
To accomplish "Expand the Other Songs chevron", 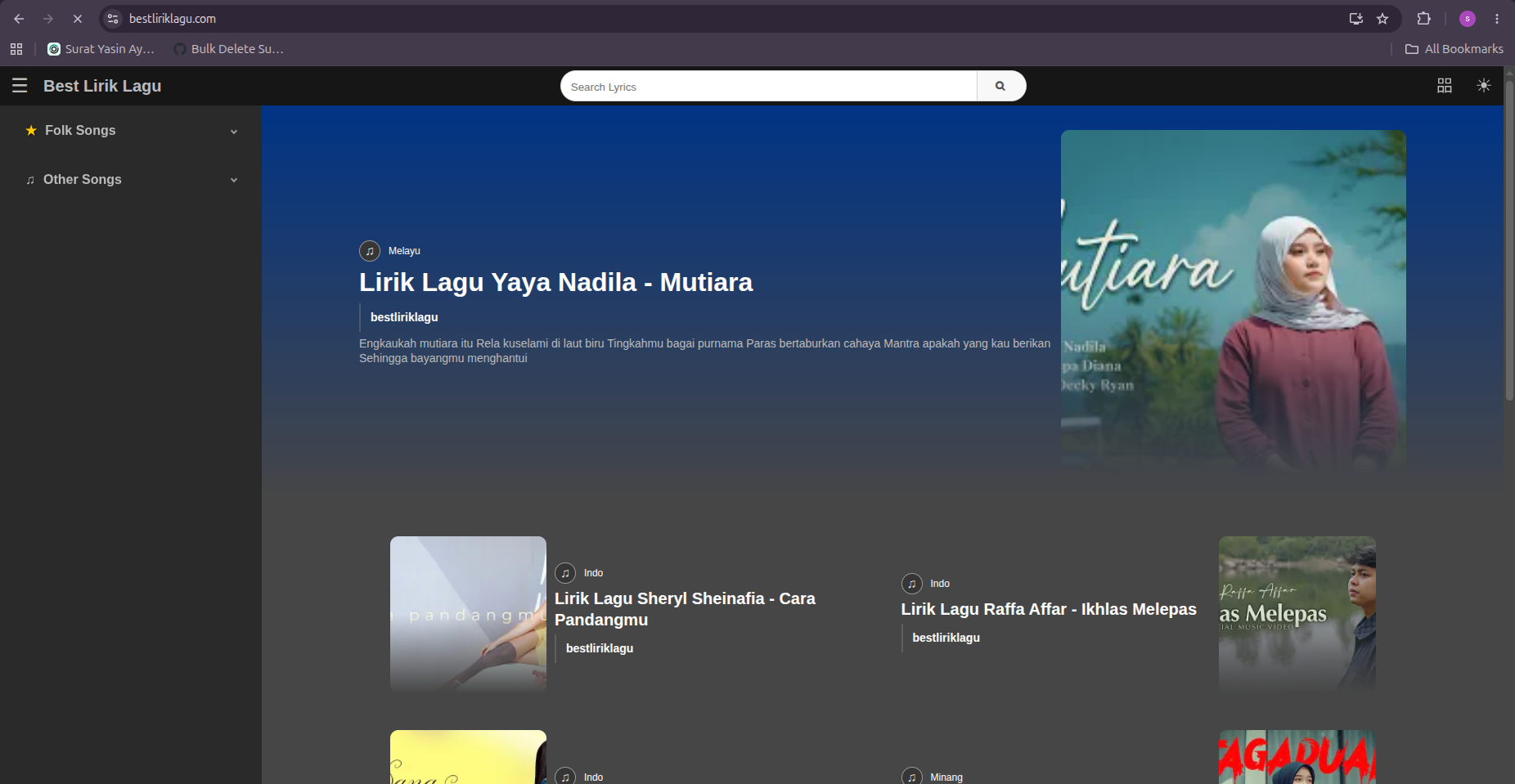I will 234,181.
